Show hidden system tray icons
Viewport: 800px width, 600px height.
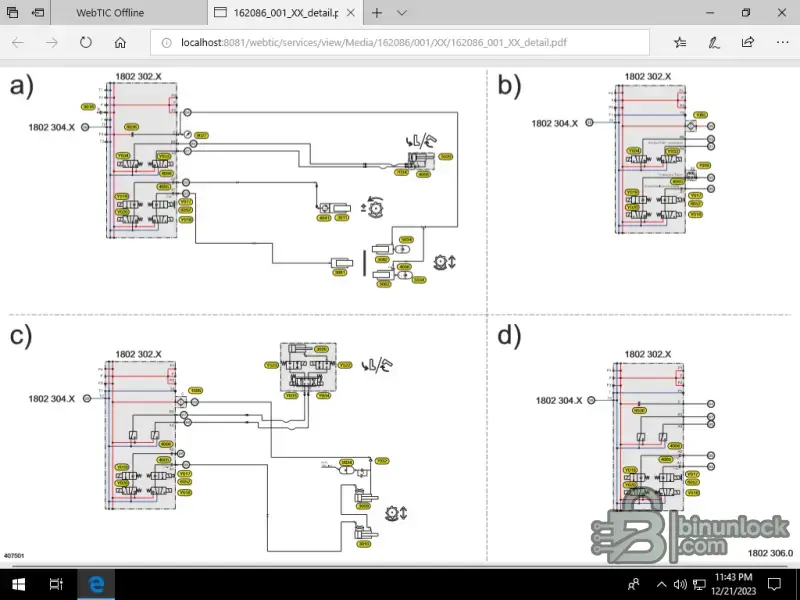(x=661, y=585)
